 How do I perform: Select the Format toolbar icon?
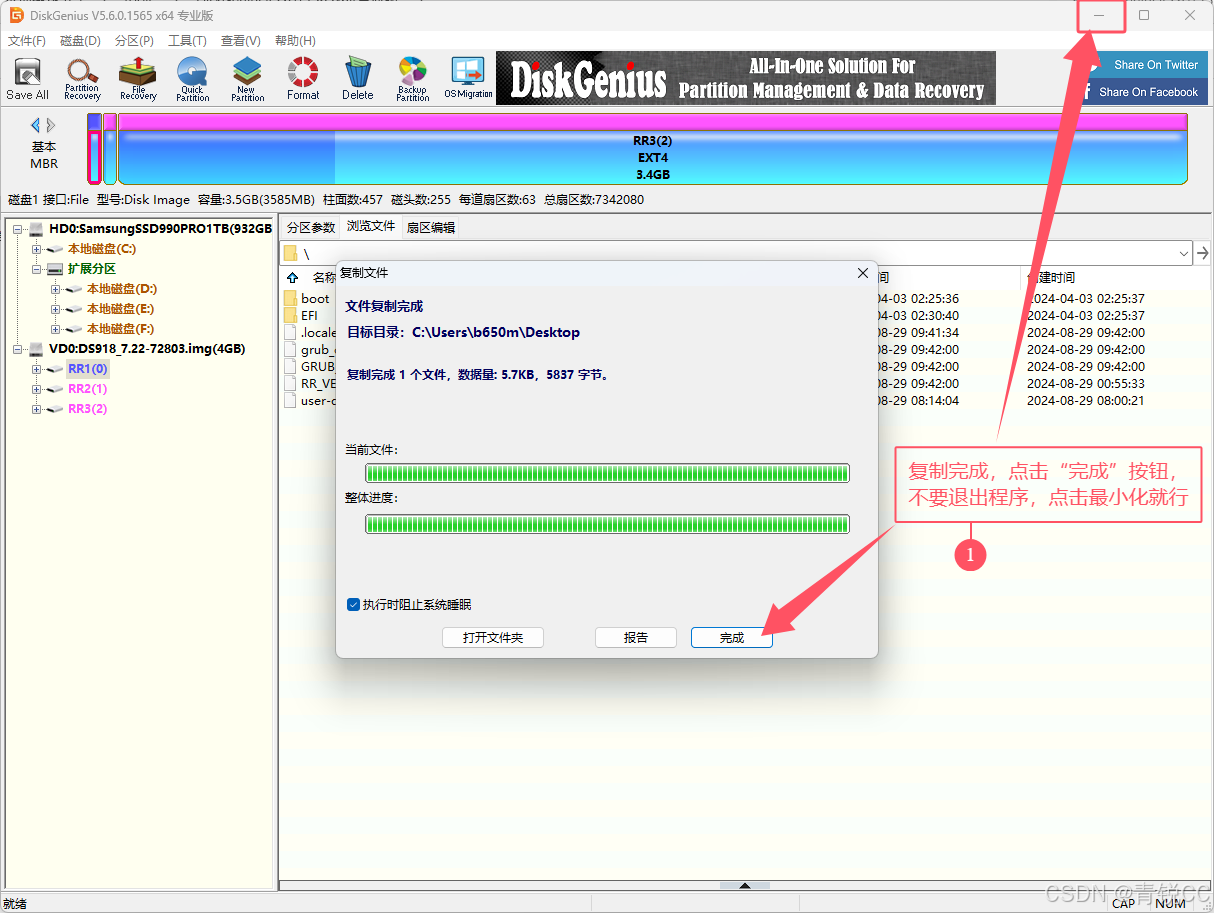point(303,79)
